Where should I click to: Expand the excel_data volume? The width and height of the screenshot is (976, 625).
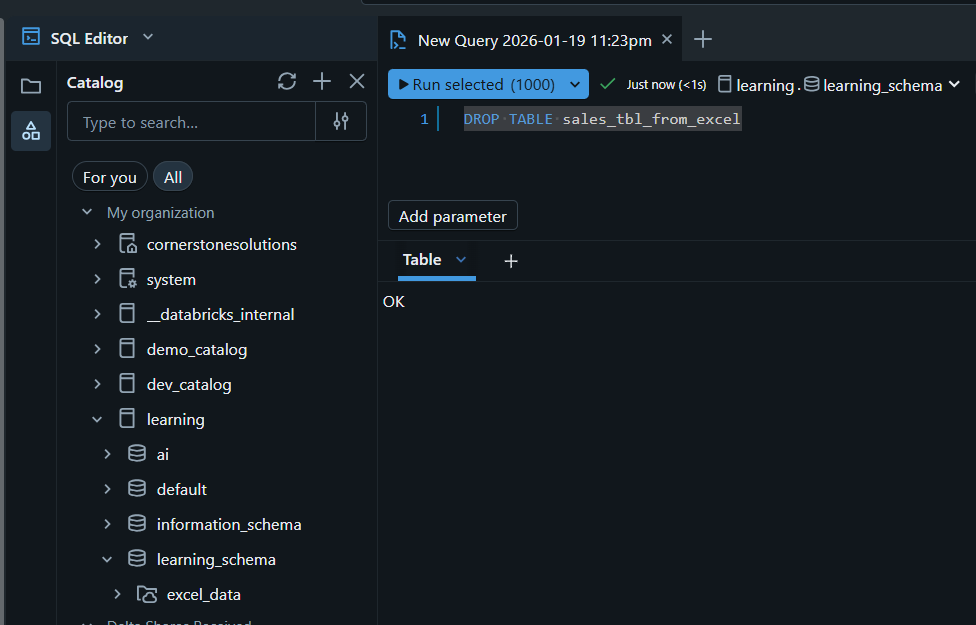[117, 594]
